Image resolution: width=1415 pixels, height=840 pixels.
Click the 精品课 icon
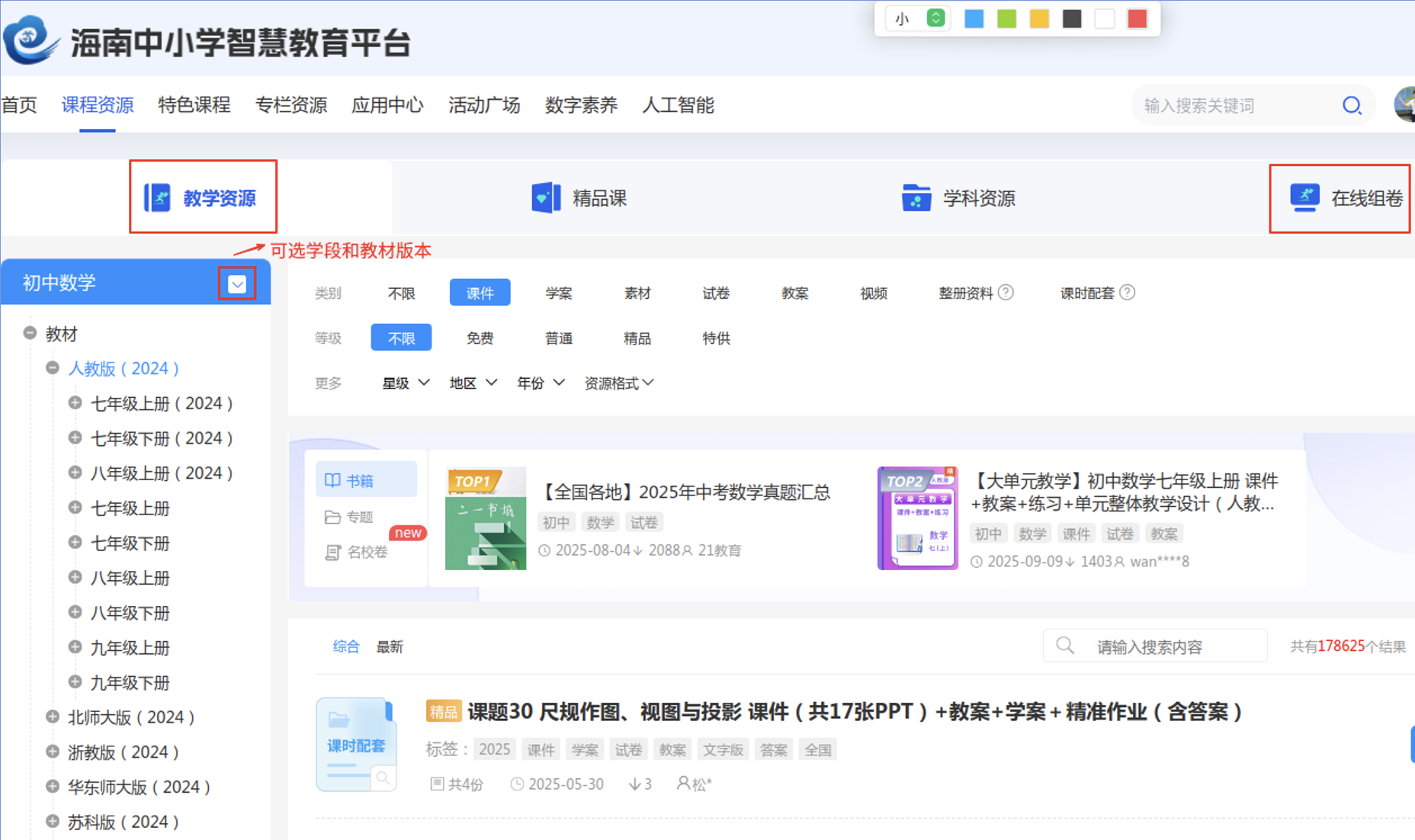(546, 198)
